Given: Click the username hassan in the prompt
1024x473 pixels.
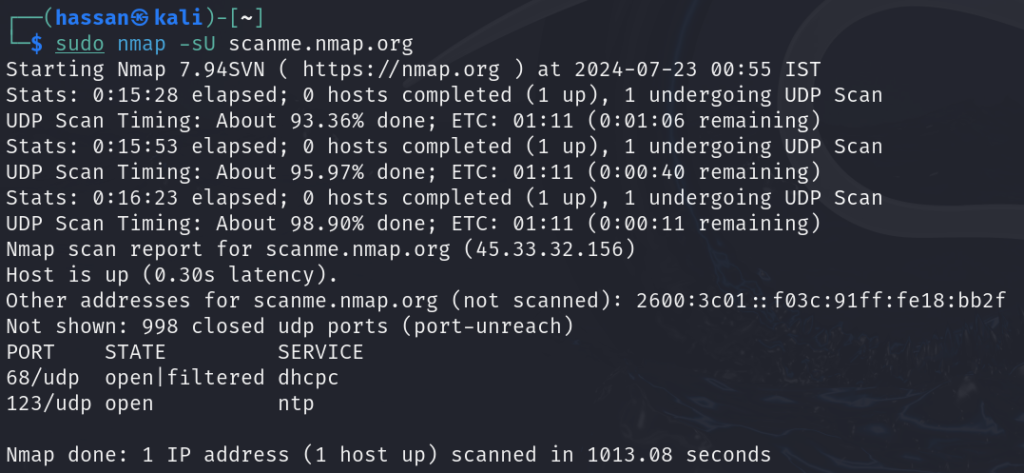Looking at the screenshot, I should (x=93, y=18).
